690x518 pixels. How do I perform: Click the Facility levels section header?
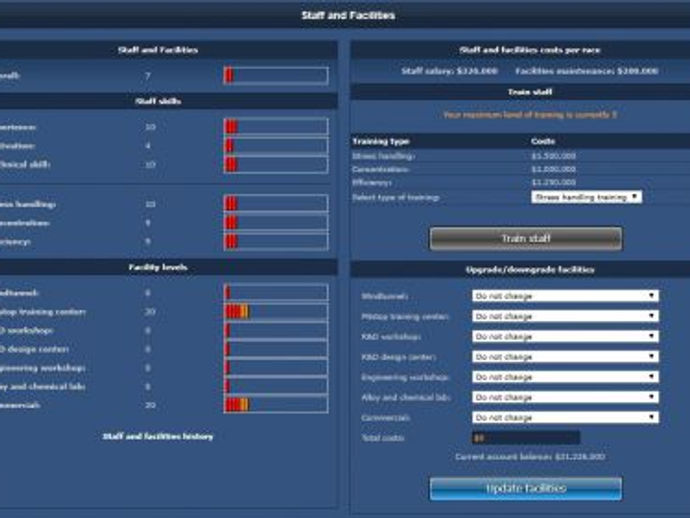click(x=158, y=267)
